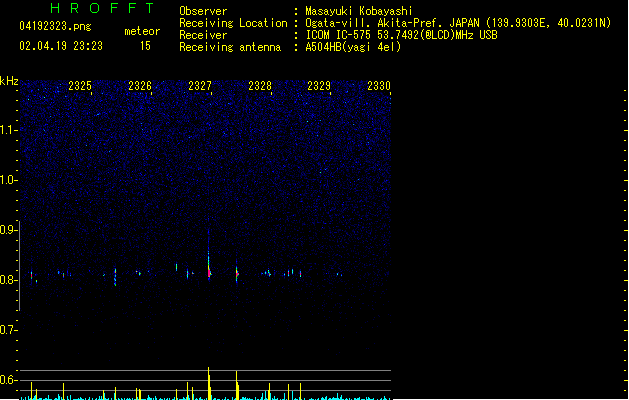
Task: Click the observer name Masayuki Kobayashi
Action: [359, 11]
